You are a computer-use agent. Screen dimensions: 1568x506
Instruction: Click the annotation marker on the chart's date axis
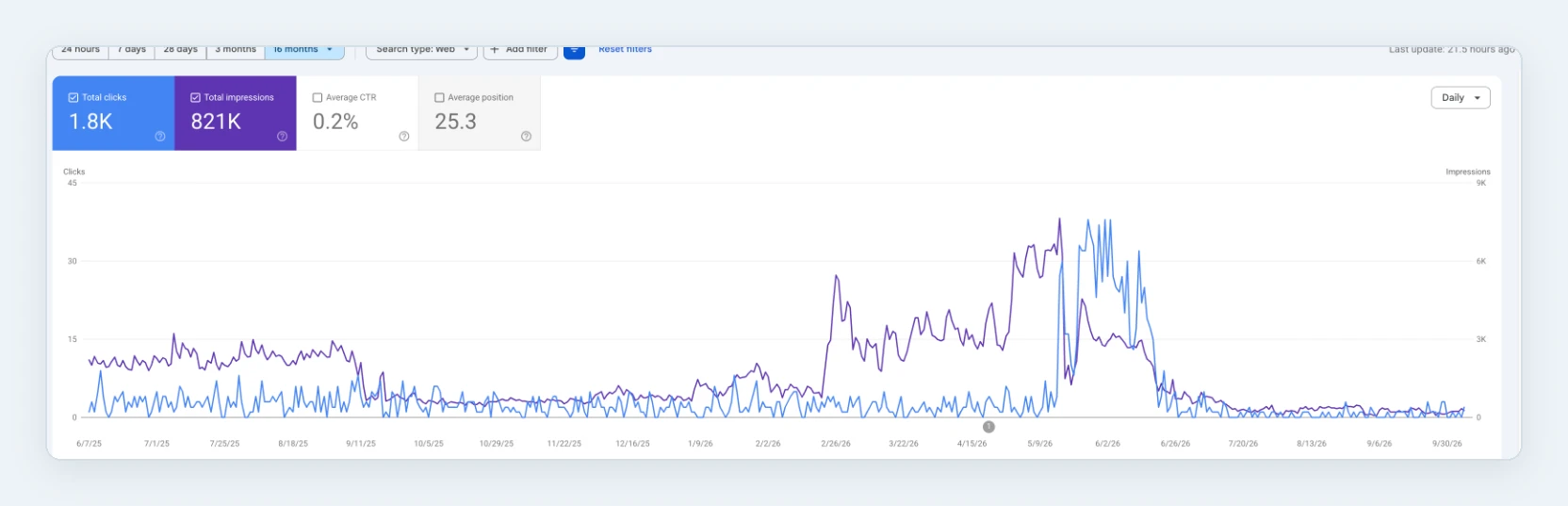(x=988, y=427)
